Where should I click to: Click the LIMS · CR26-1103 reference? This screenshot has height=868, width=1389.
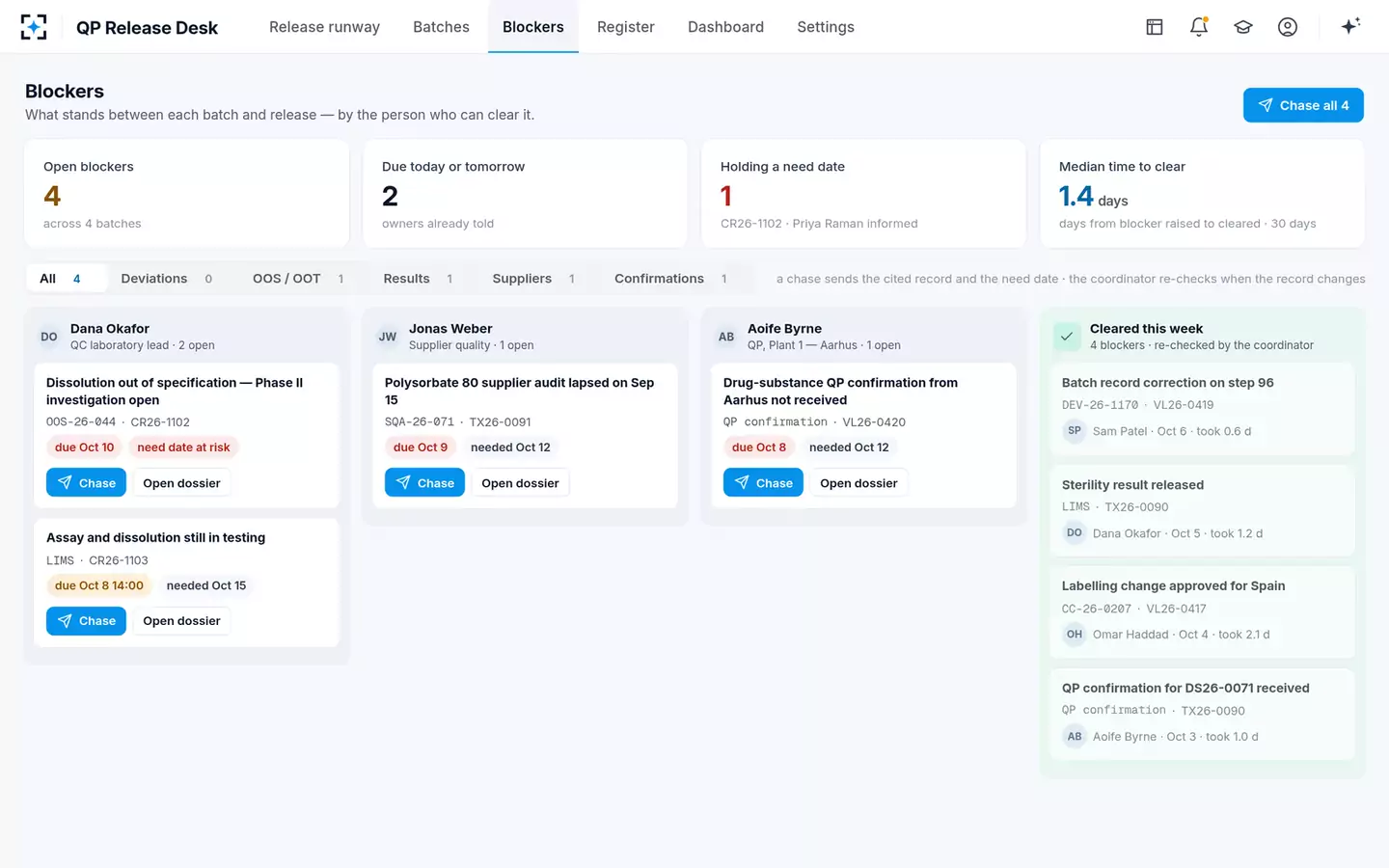[x=97, y=560]
